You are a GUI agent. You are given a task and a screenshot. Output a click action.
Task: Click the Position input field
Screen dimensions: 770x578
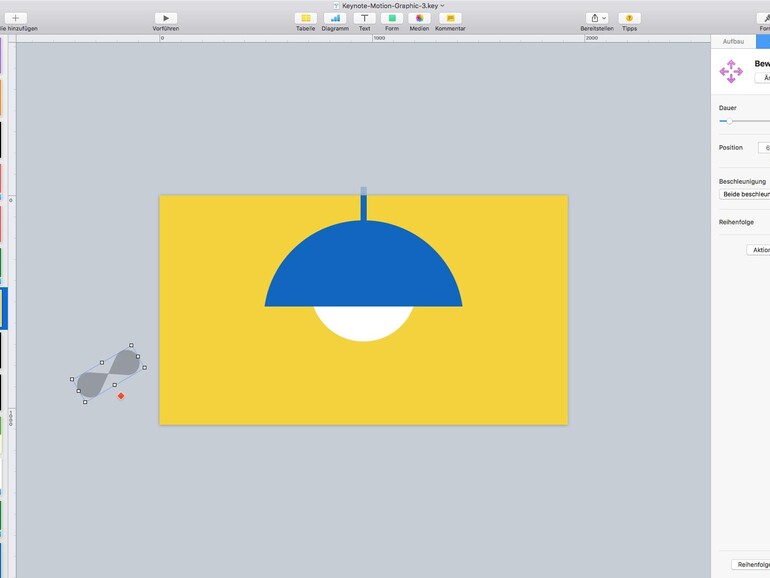coord(764,147)
